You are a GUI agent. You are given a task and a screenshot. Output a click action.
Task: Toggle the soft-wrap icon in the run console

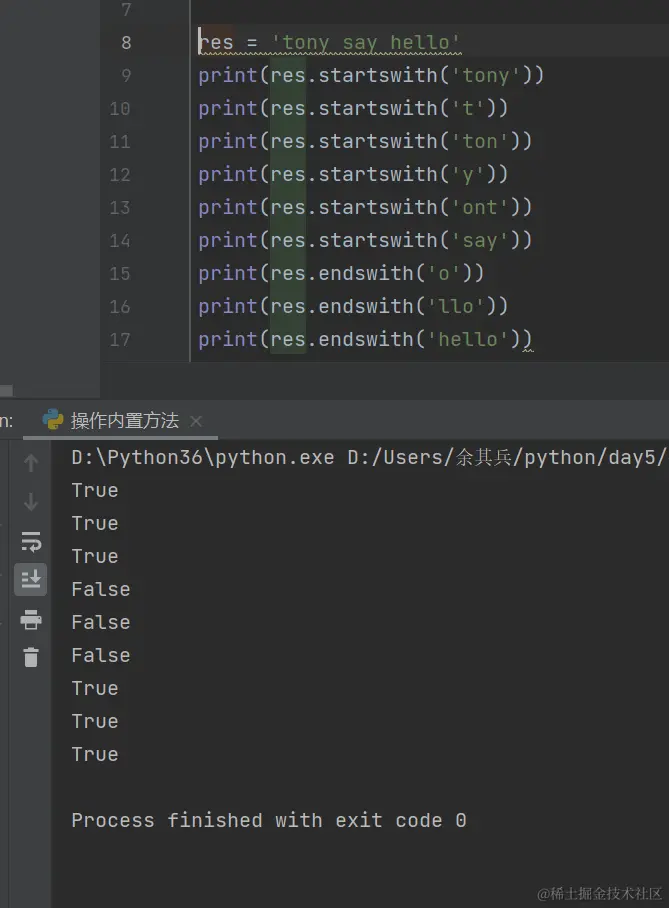click(31, 541)
